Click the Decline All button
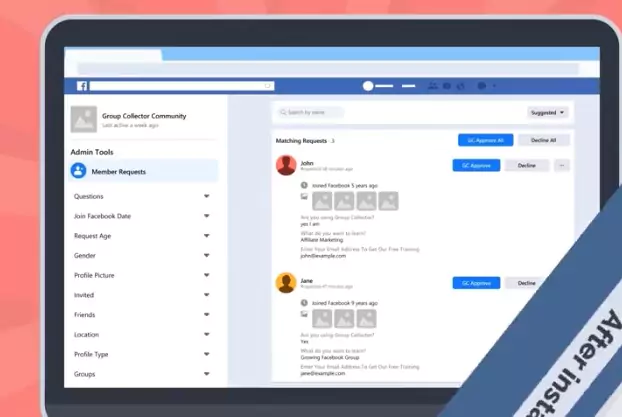The height and width of the screenshot is (417, 622). click(x=543, y=140)
